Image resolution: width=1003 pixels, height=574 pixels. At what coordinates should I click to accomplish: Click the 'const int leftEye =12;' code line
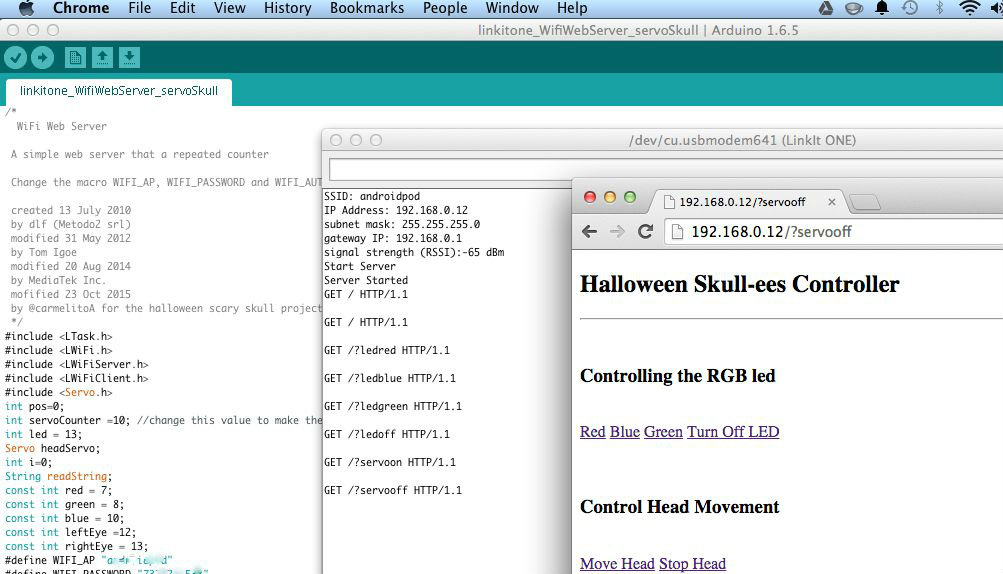coord(70,532)
